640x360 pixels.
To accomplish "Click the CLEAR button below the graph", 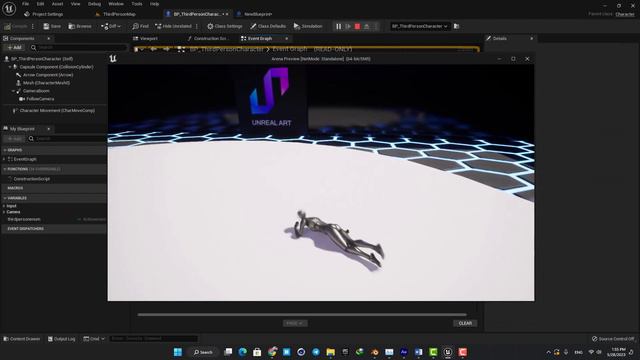I will click(465, 323).
